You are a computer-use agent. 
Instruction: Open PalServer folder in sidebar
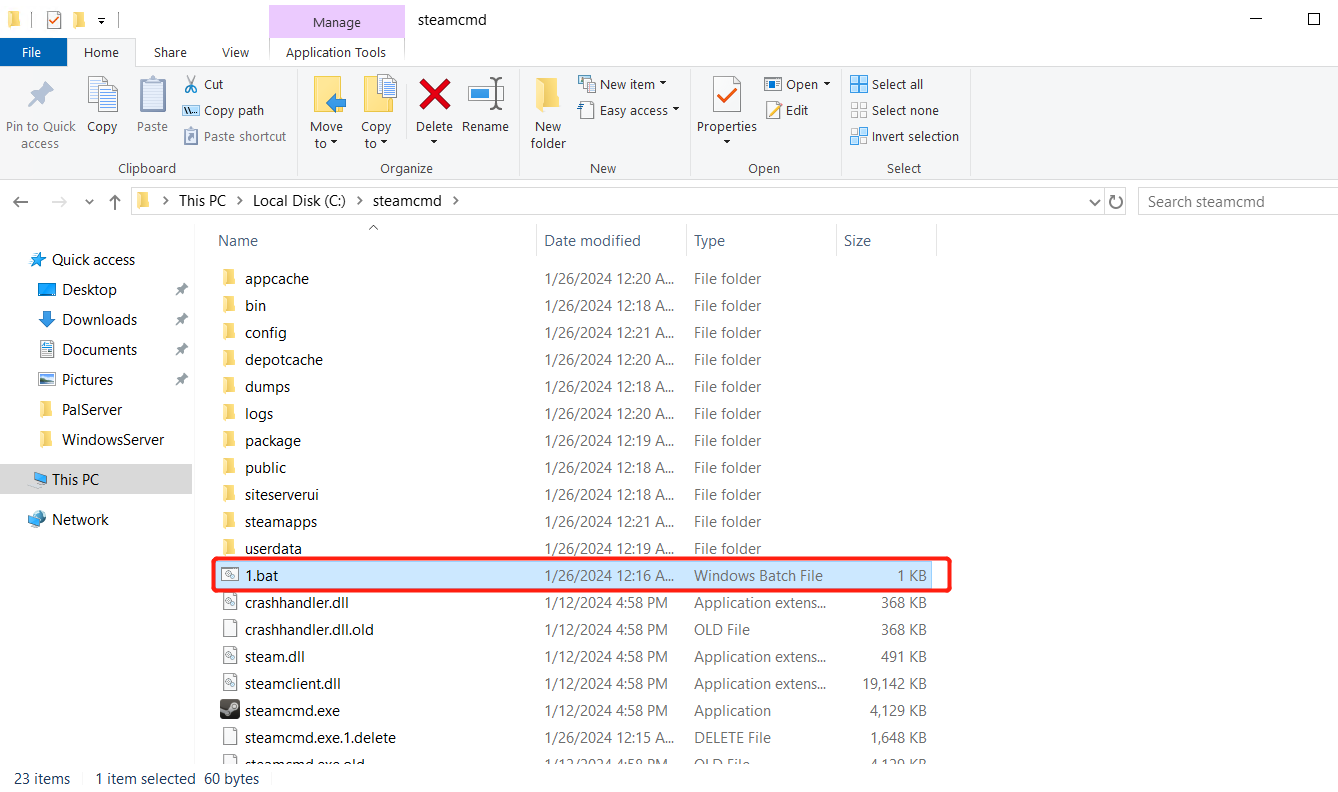(x=92, y=409)
